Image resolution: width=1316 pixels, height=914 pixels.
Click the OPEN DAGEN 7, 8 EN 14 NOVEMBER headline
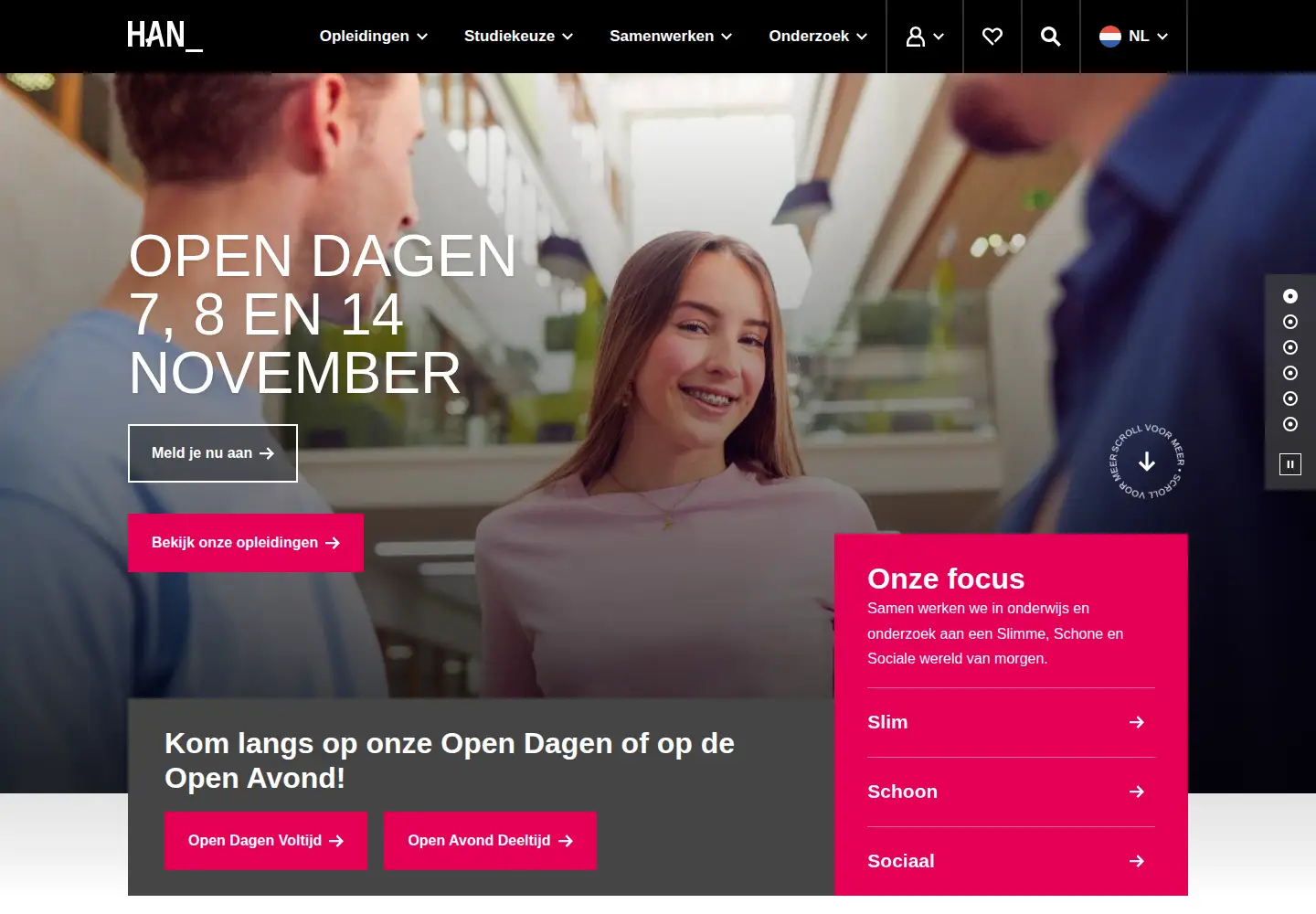point(323,314)
